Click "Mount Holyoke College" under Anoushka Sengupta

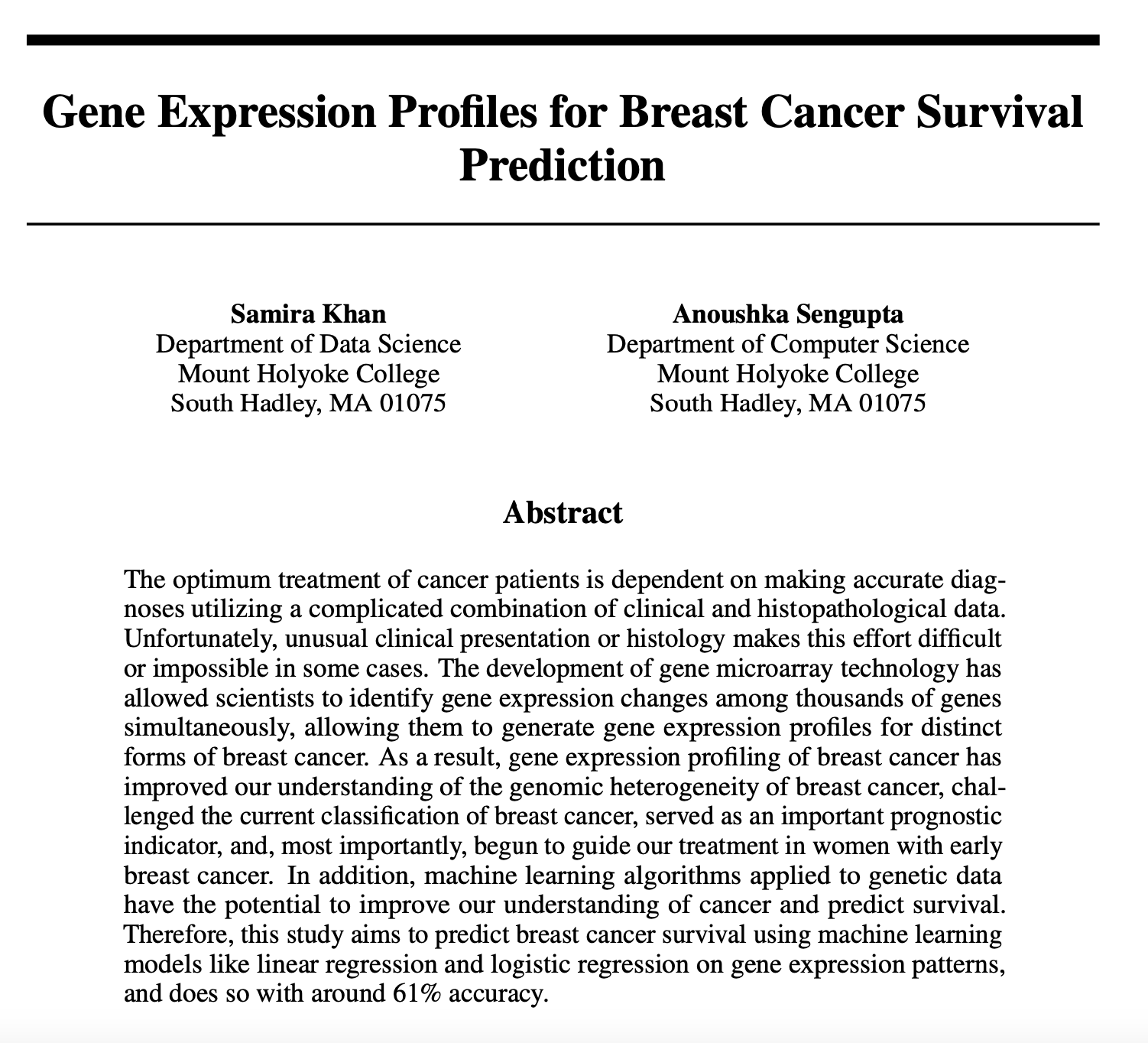coord(787,373)
